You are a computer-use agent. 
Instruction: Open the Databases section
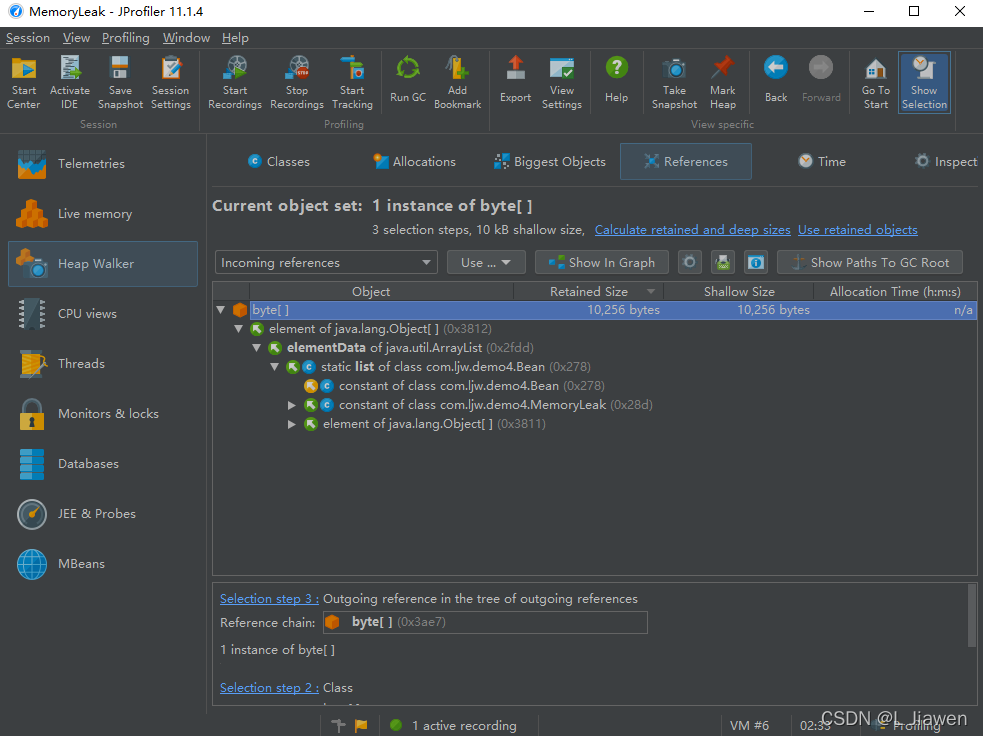103,464
